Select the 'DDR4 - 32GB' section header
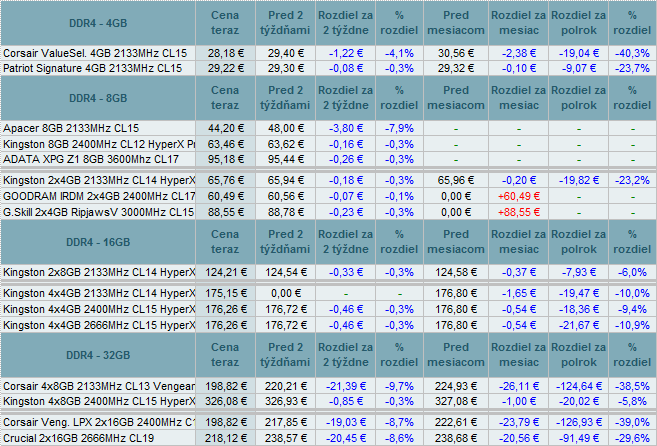Image resolution: width=657 pixels, height=446 pixels. point(98,355)
